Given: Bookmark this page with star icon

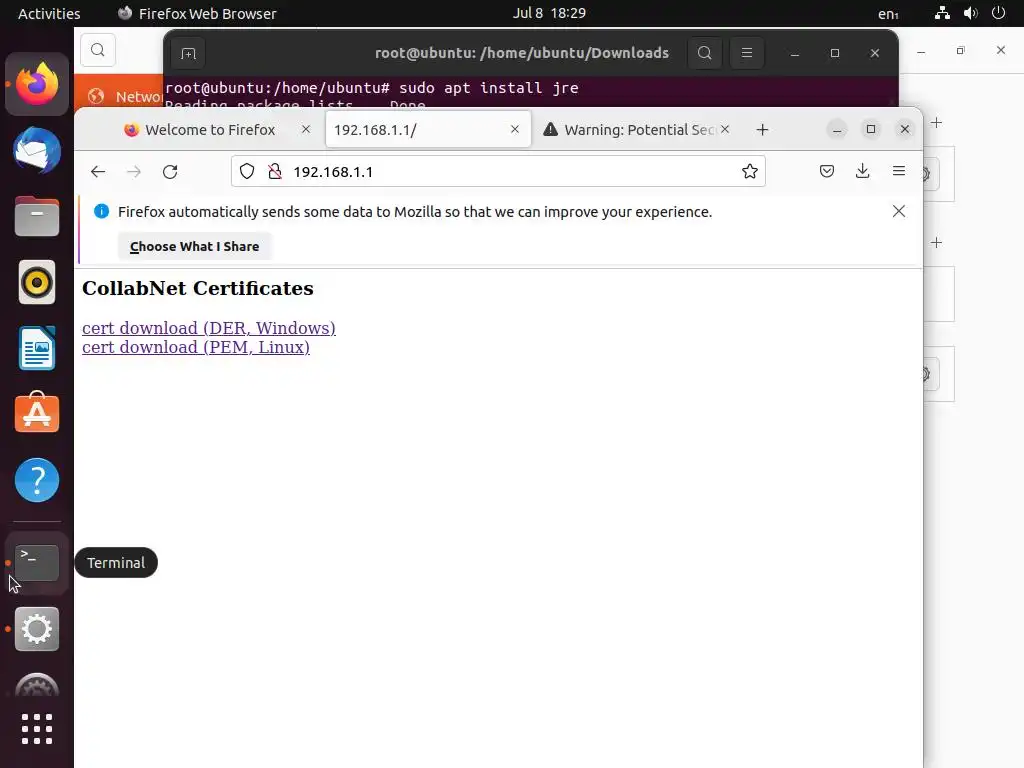Looking at the screenshot, I should pos(750,172).
